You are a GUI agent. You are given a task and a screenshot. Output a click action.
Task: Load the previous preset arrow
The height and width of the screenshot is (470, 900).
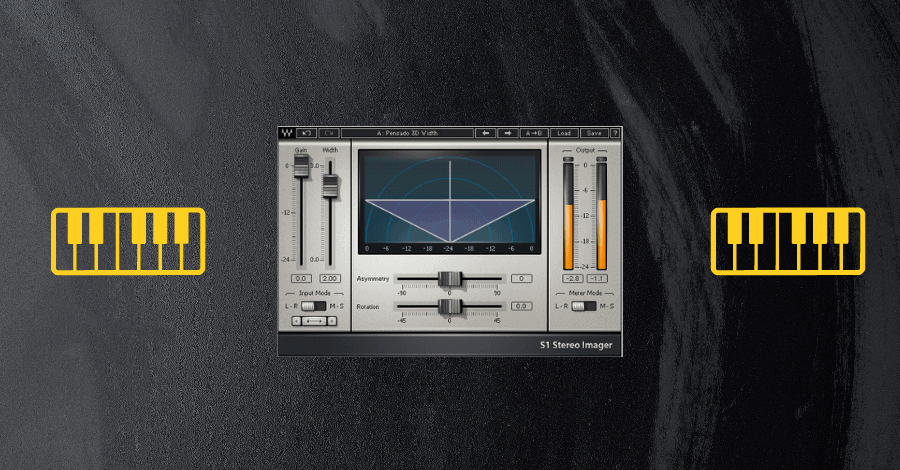click(x=486, y=133)
